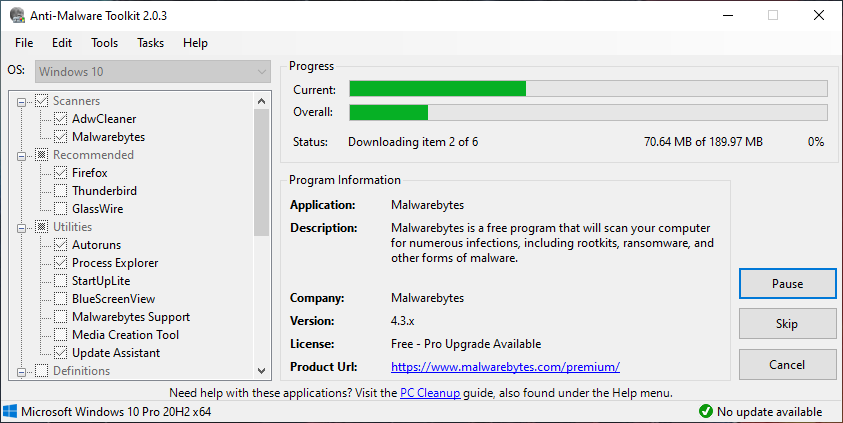Click the Current progress bar

[x=588, y=89]
